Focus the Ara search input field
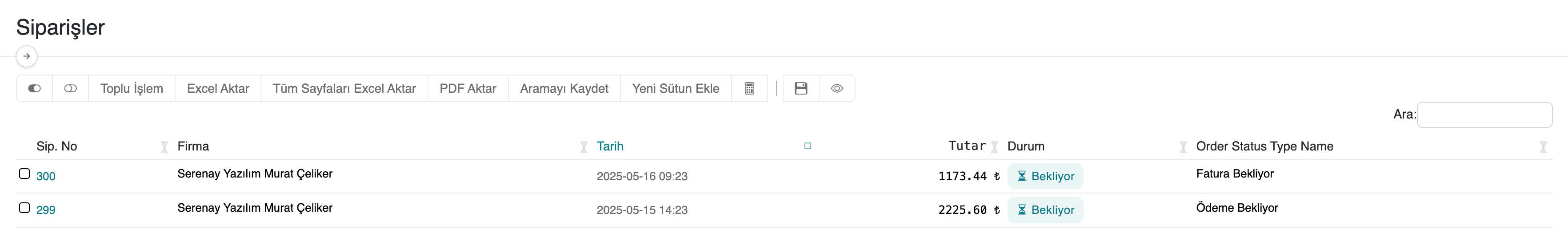This screenshot has height=229, width=1568. pos(1484,115)
